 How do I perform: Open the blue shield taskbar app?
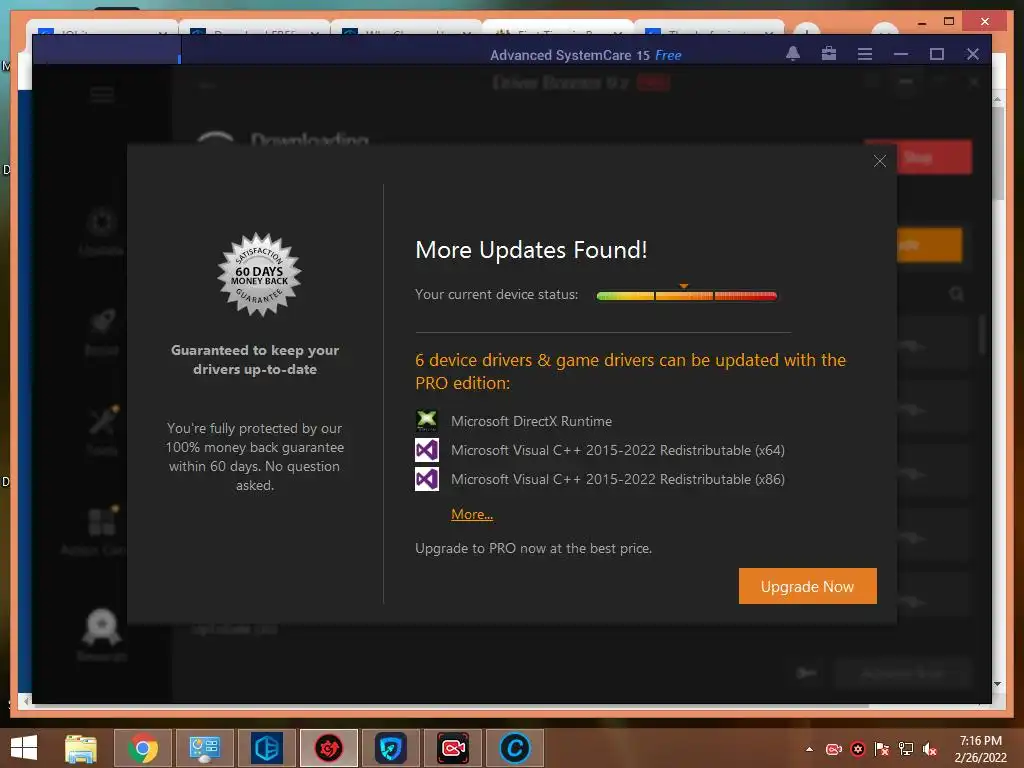click(x=391, y=748)
